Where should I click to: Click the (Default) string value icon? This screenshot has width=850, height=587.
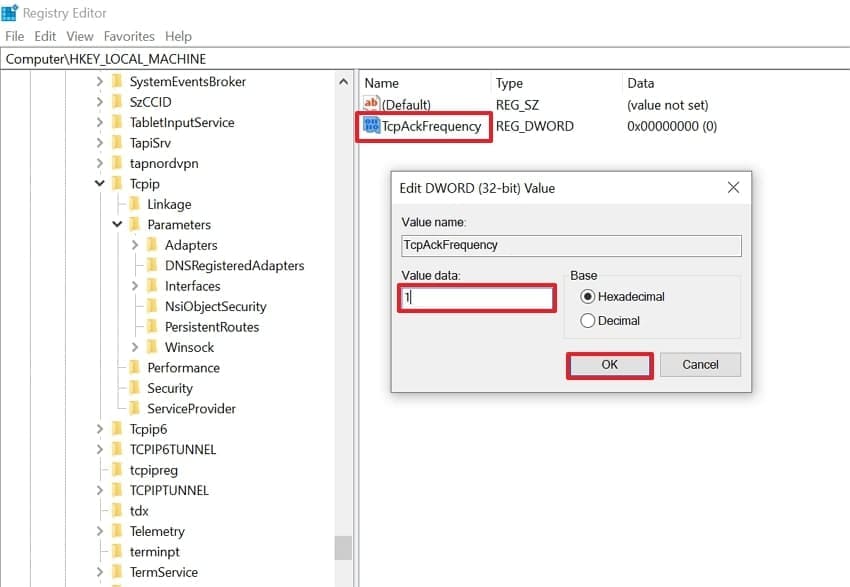click(371, 103)
